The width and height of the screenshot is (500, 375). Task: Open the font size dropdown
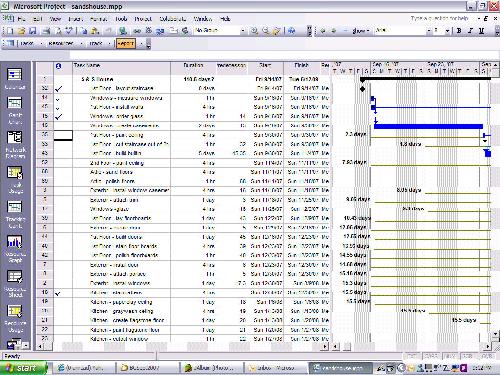point(447,31)
